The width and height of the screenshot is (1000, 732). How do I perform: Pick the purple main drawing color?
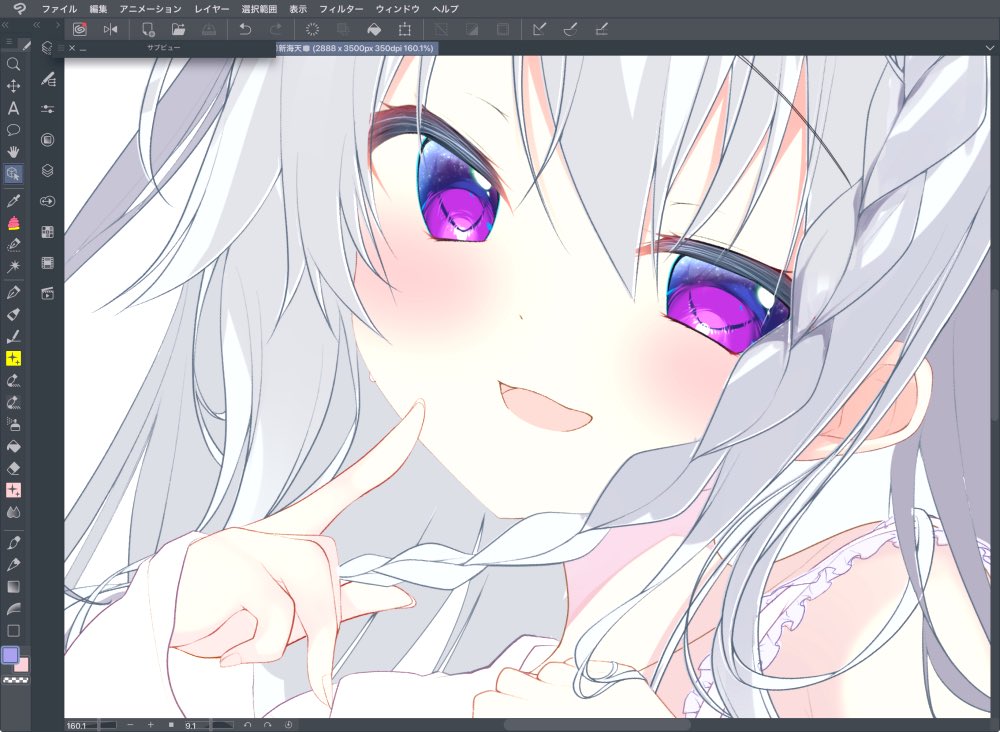click(x=10, y=655)
